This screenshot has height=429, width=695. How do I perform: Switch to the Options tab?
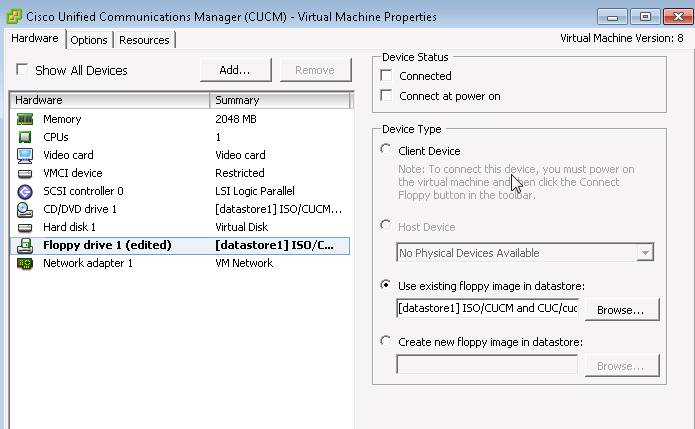pyautogui.click(x=89, y=40)
